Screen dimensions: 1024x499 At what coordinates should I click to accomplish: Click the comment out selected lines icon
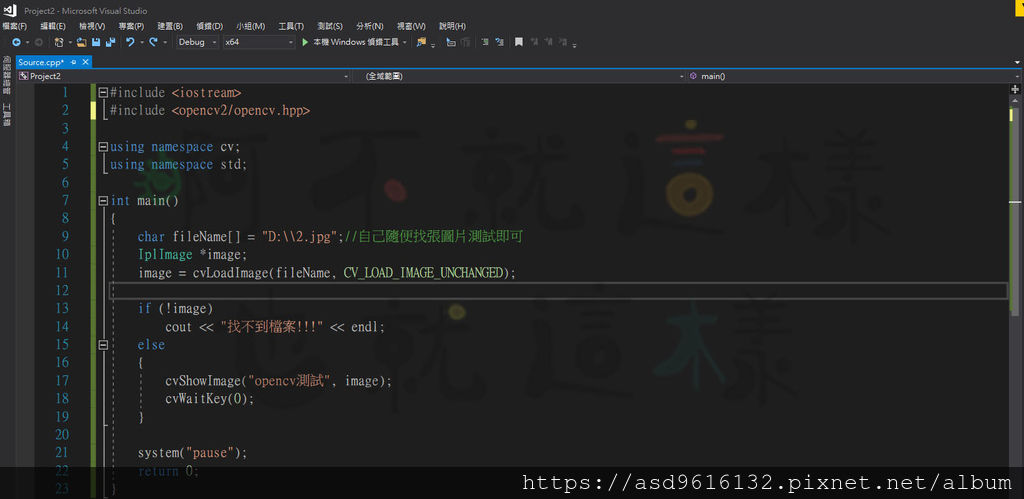(485, 42)
